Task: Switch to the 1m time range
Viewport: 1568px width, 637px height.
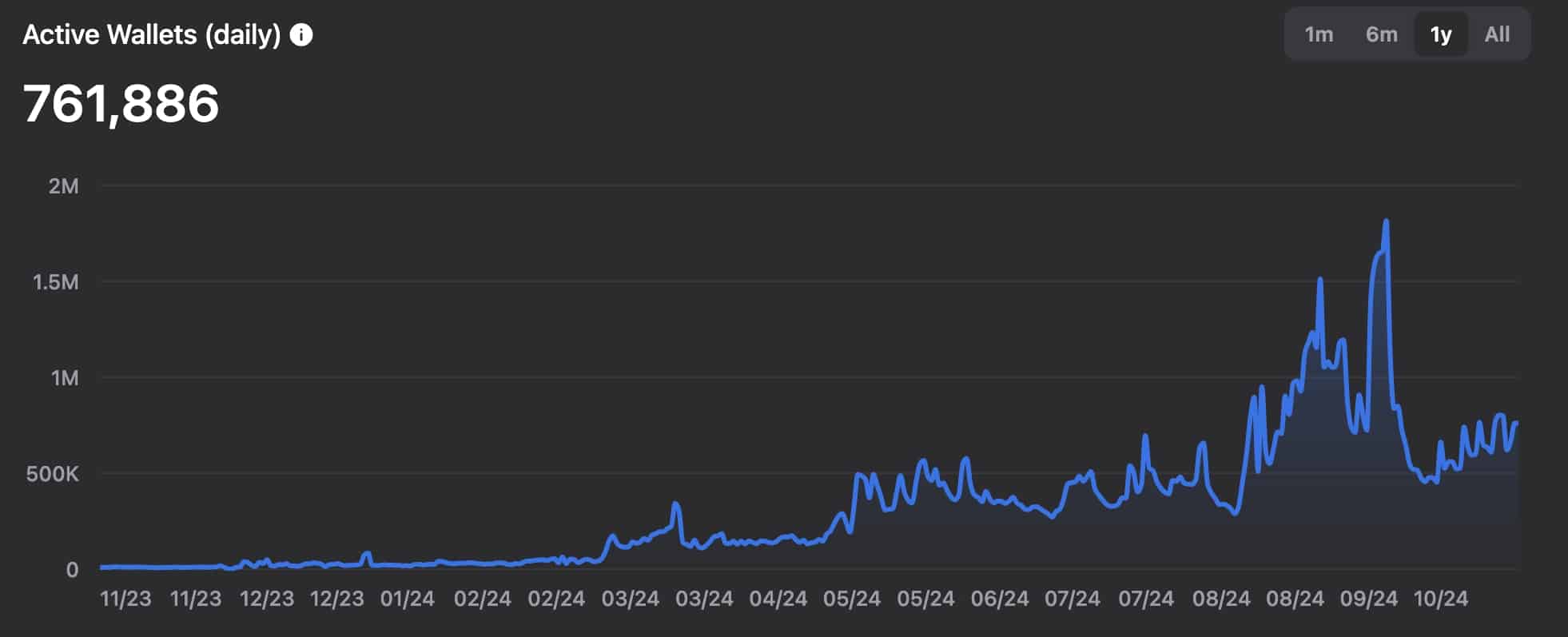Action: tap(1319, 34)
